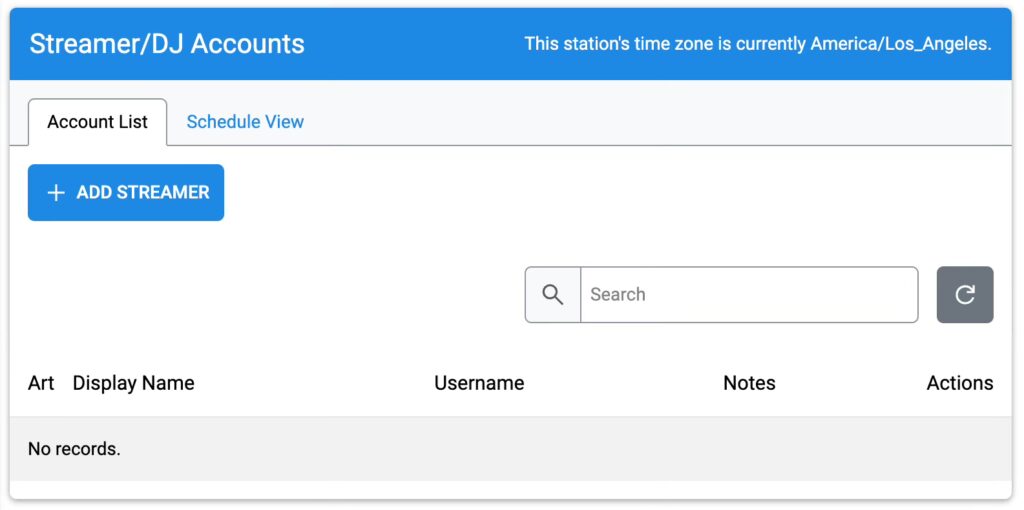This screenshot has height=510, width=1024.
Task: Click the America/Los_Angeles time zone name
Action: point(899,44)
